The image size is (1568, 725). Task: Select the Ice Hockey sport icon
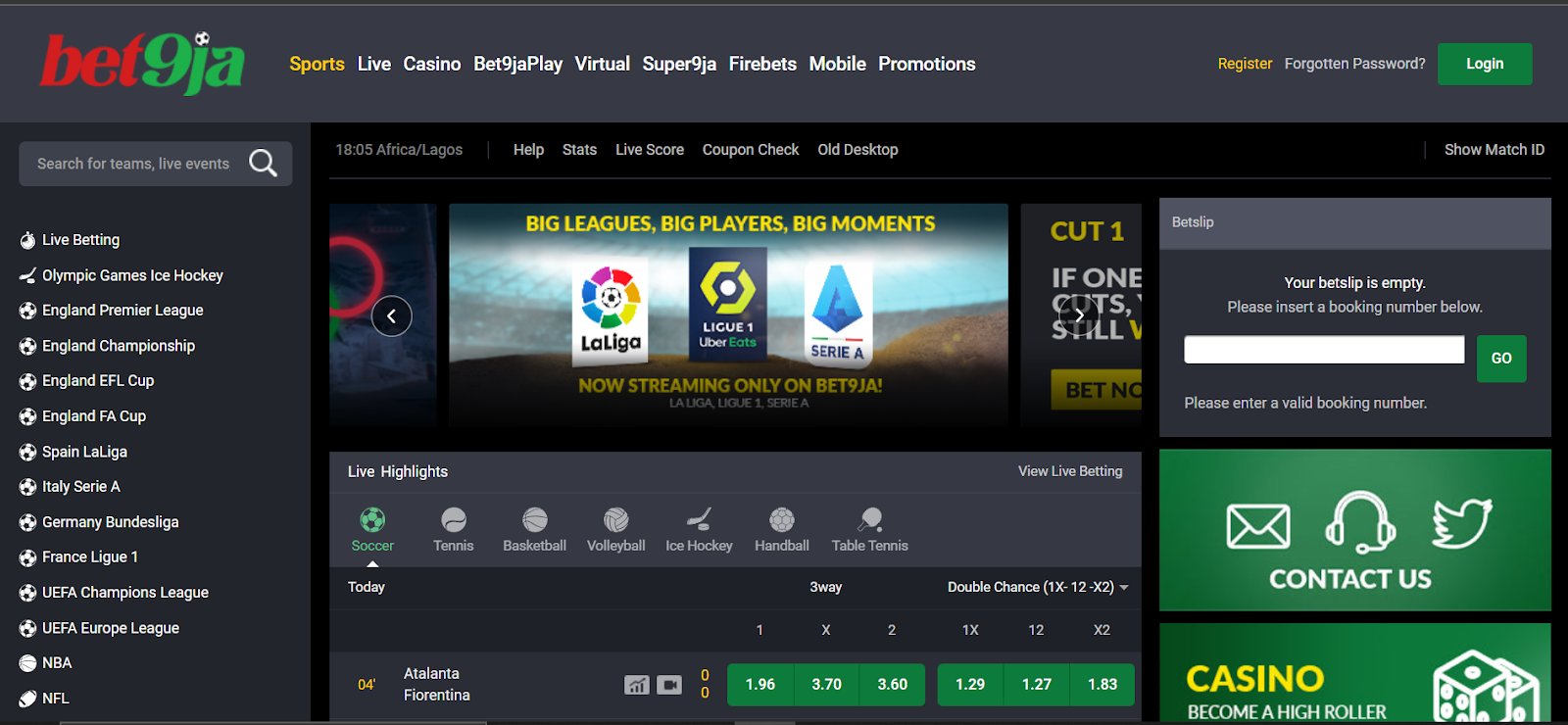pyautogui.click(x=699, y=519)
